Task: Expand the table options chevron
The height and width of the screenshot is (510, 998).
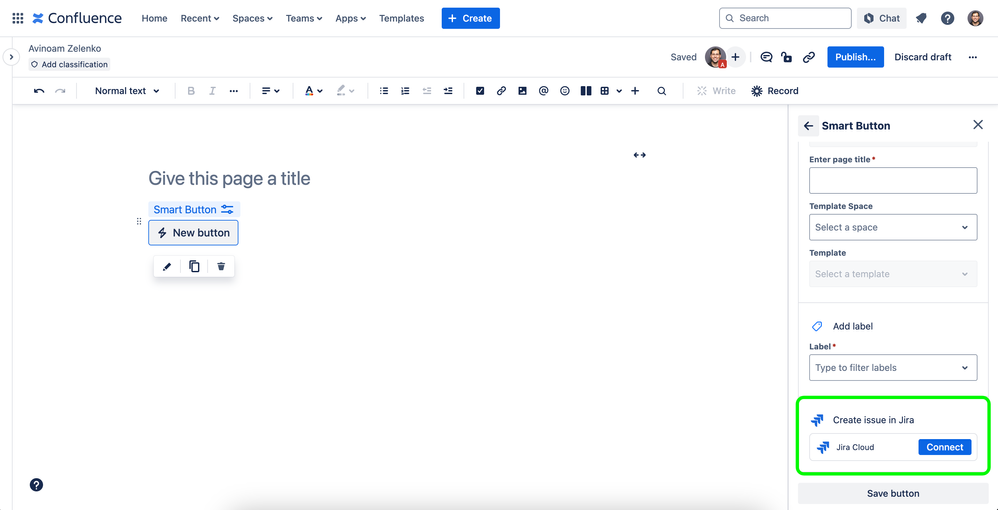Action: (619, 91)
